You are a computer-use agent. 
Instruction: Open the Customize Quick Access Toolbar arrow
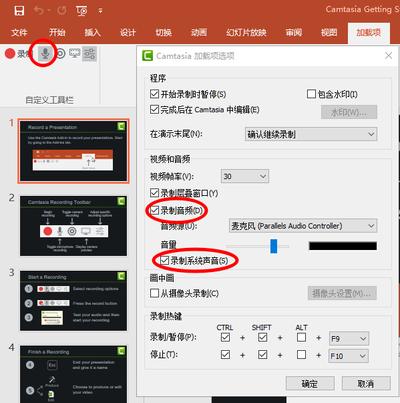pyautogui.click(x=100, y=11)
